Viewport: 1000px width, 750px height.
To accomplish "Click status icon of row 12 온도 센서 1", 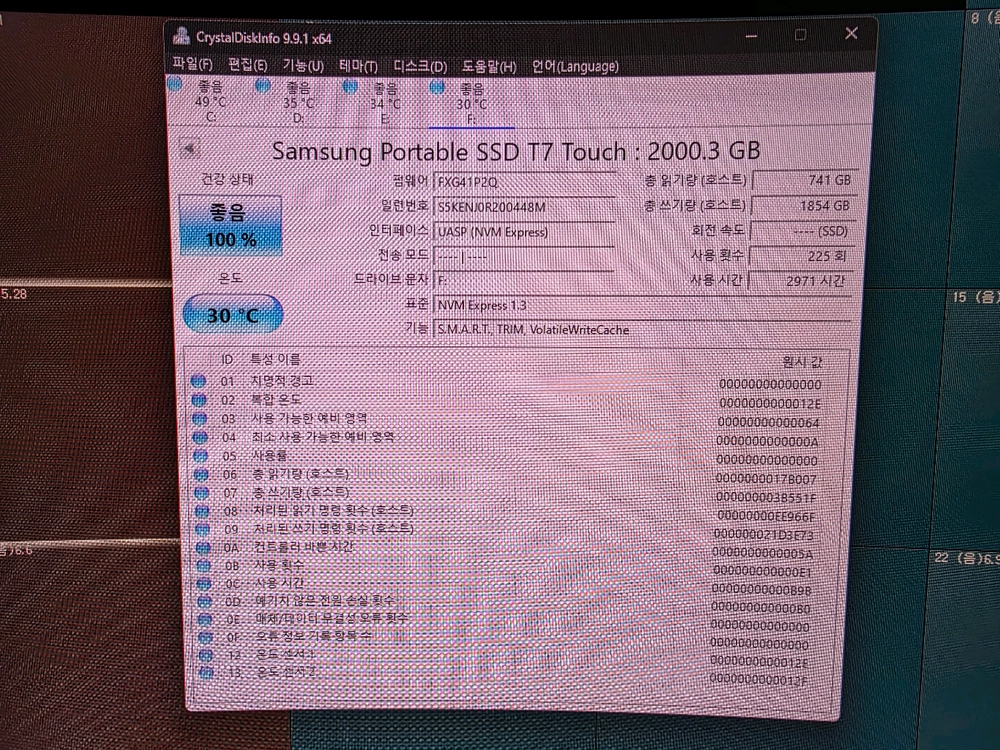I will click(x=205, y=654).
